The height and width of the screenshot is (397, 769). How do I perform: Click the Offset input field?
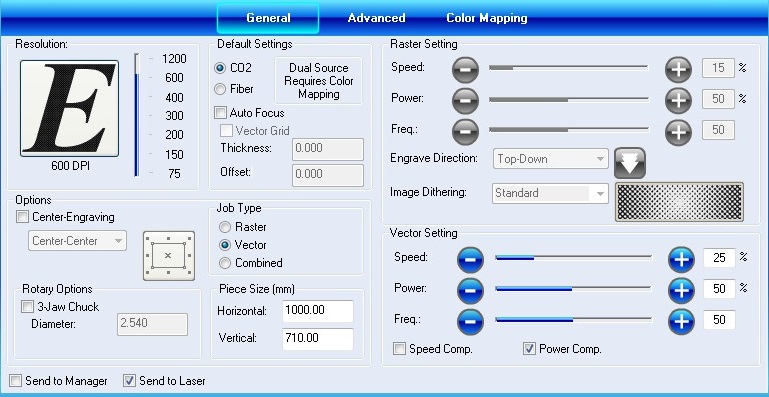328,175
